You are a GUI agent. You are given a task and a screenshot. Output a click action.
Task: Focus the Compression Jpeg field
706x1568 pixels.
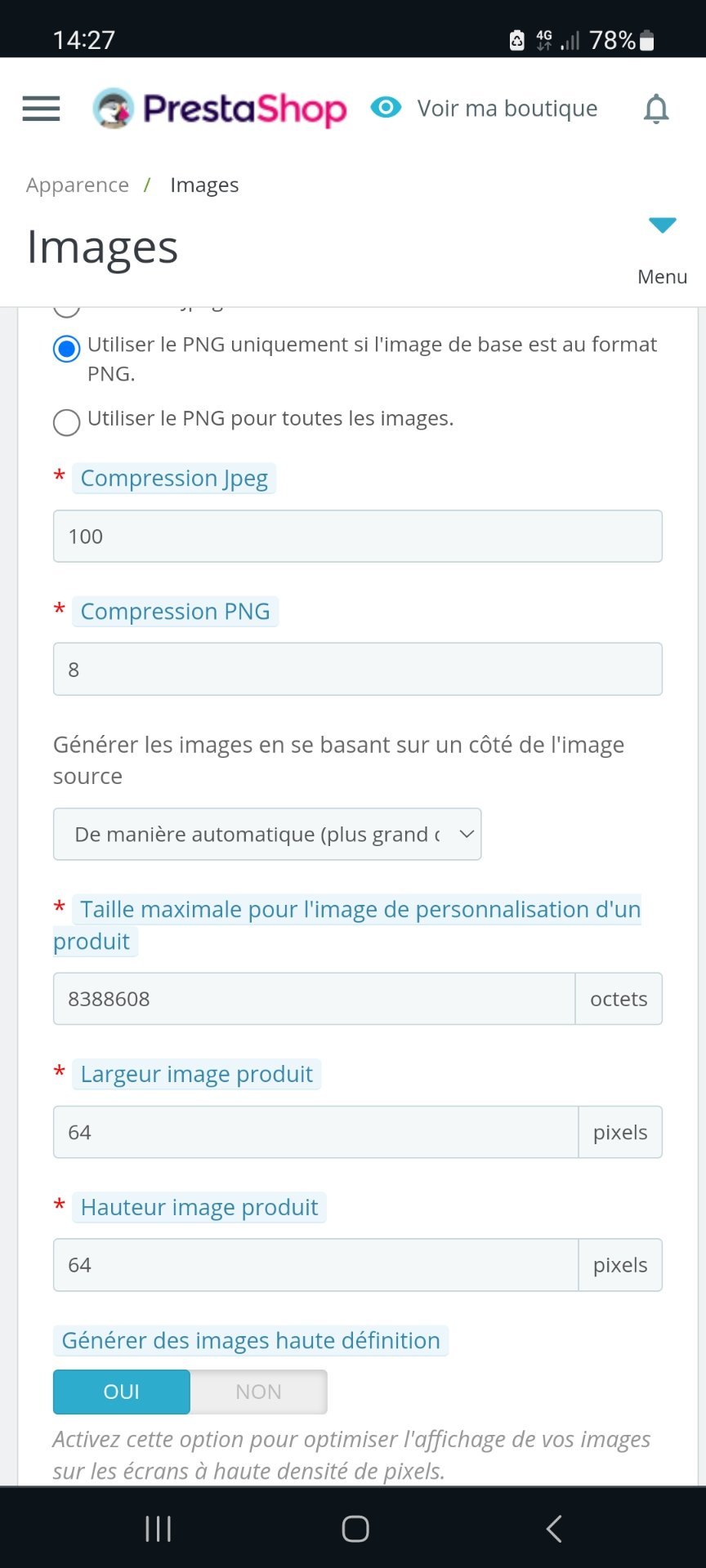pos(358,537)
